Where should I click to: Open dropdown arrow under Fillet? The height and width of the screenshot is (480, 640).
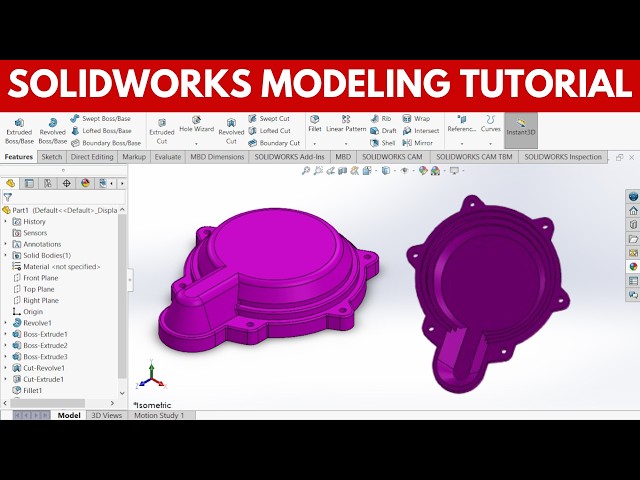click(315, 144)
